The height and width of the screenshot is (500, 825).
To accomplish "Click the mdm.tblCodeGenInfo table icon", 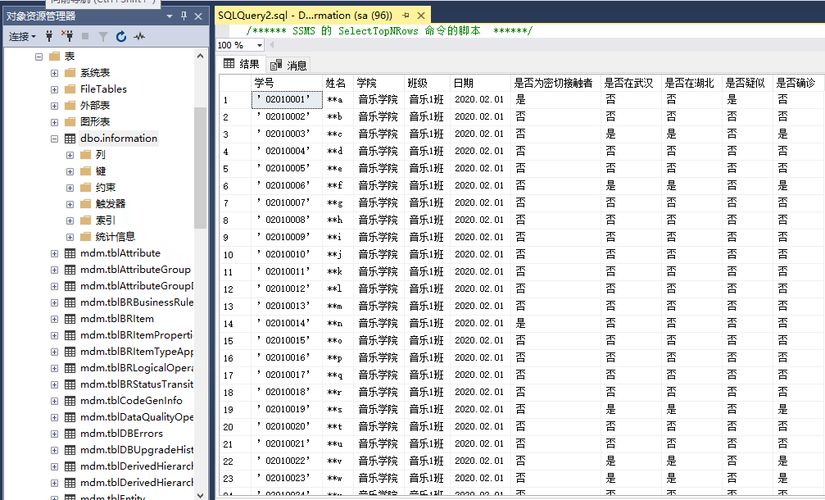I will [x=70, y=401].
